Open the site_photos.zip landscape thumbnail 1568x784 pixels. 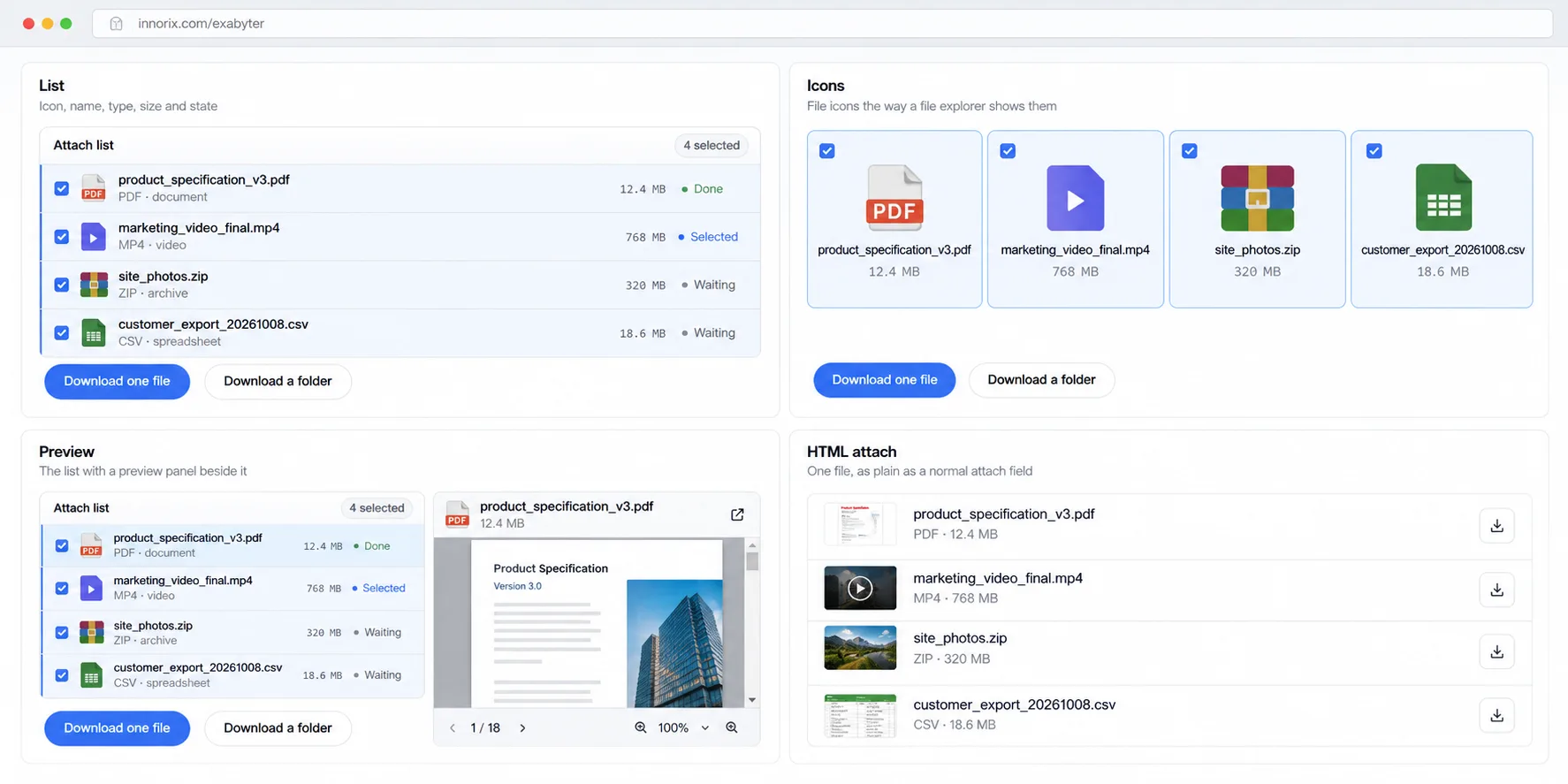tap(860, 648)
